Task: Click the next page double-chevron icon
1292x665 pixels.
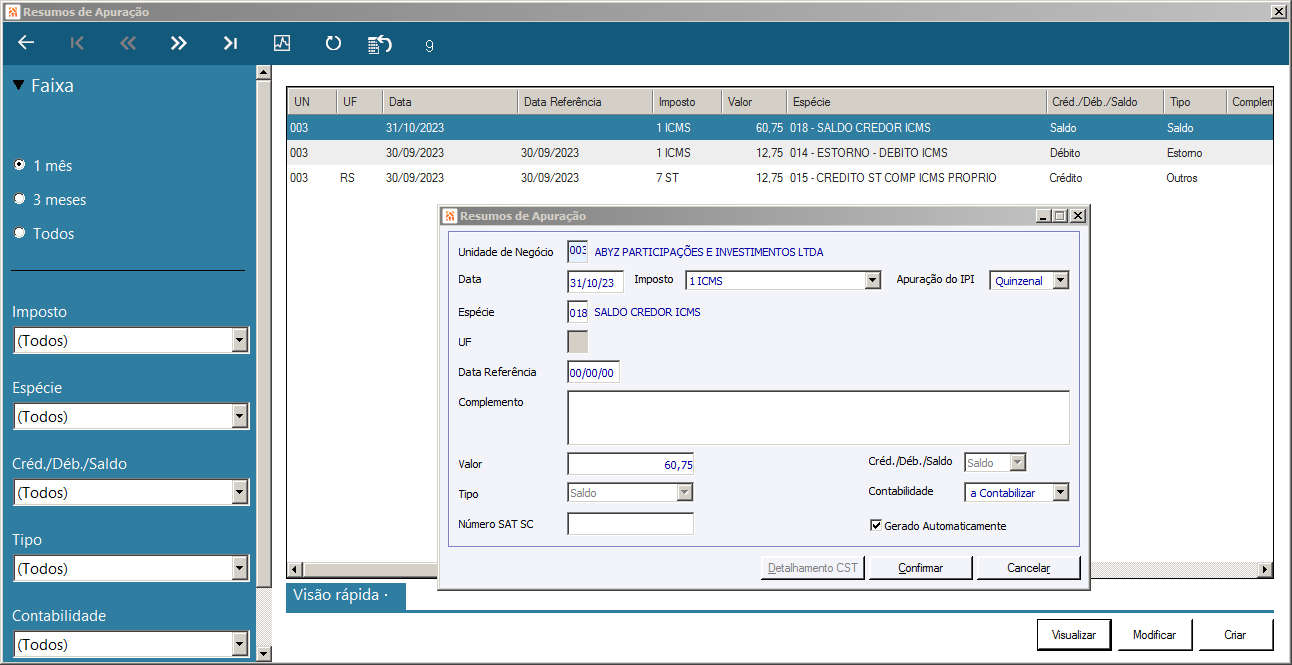Action: coord(179,43)
